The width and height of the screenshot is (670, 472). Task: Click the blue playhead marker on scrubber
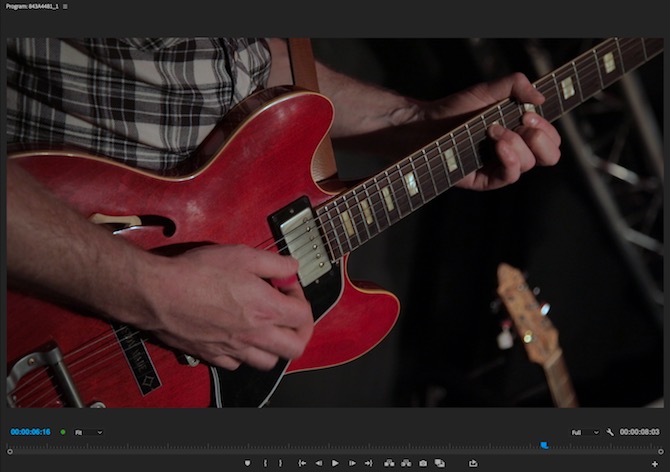544,445
